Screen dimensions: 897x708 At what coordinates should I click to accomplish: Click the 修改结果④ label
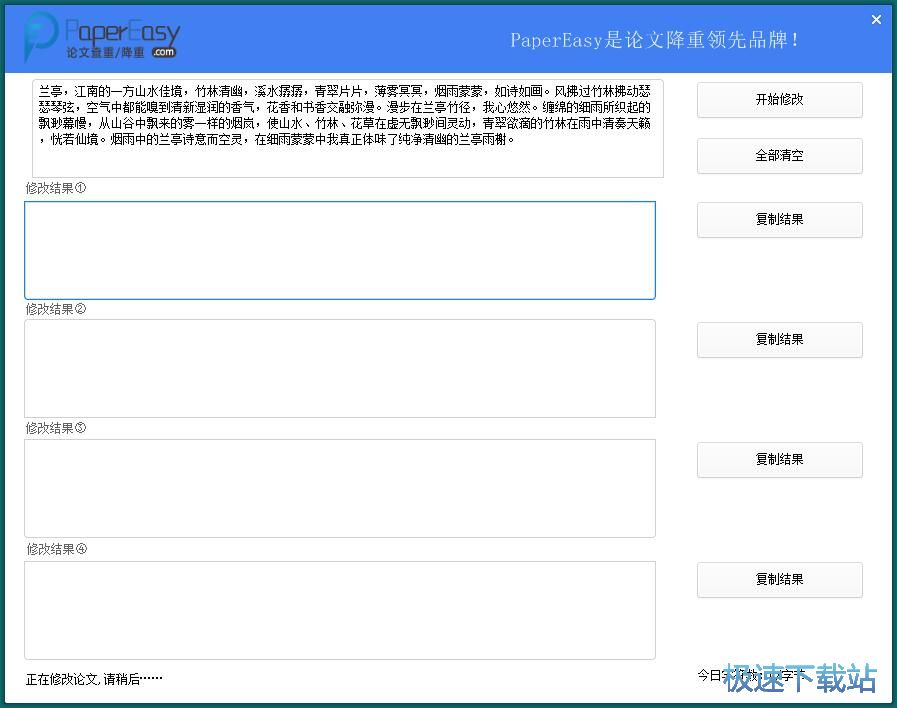56,549
